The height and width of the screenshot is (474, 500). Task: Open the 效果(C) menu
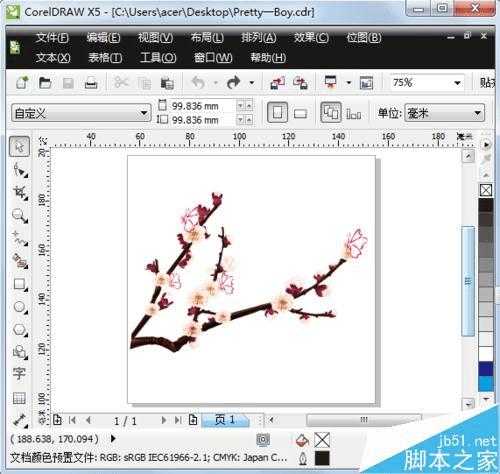[x=311, y=37]
